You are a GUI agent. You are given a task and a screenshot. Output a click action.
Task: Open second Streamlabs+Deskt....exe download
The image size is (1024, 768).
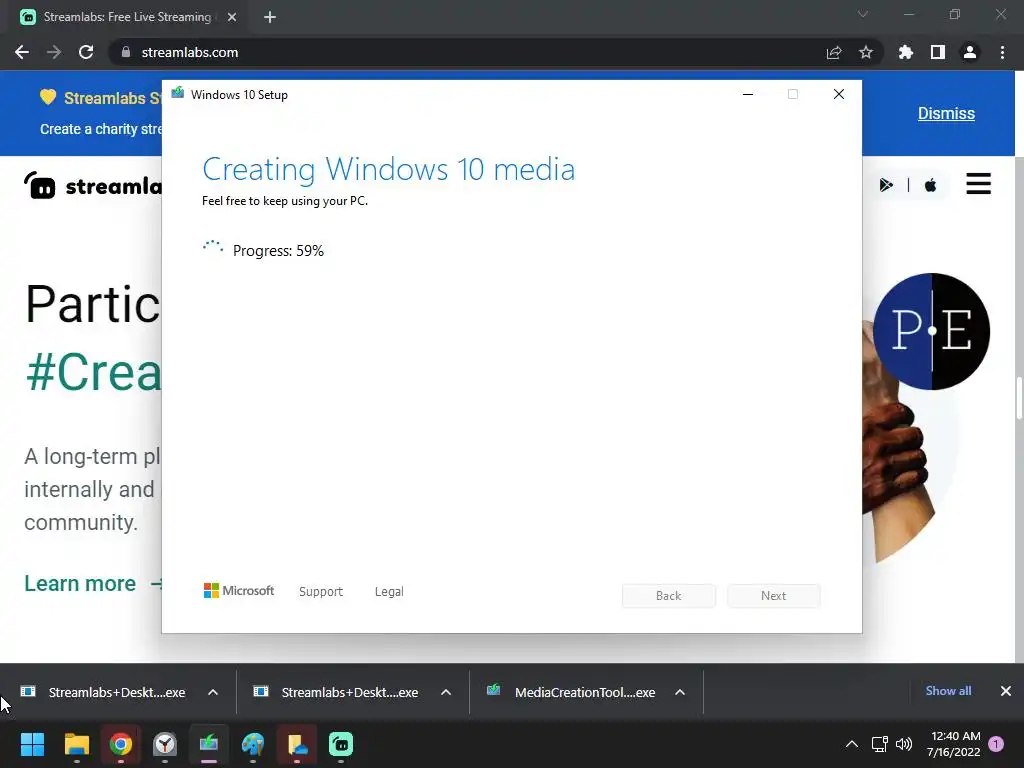pos(336,692)
